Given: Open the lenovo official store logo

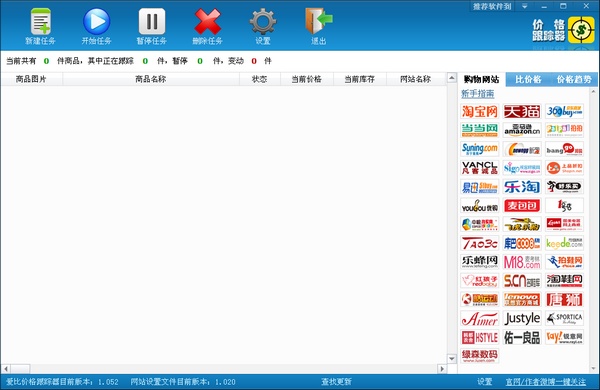Looking at the screenshot, I should 522,299.
